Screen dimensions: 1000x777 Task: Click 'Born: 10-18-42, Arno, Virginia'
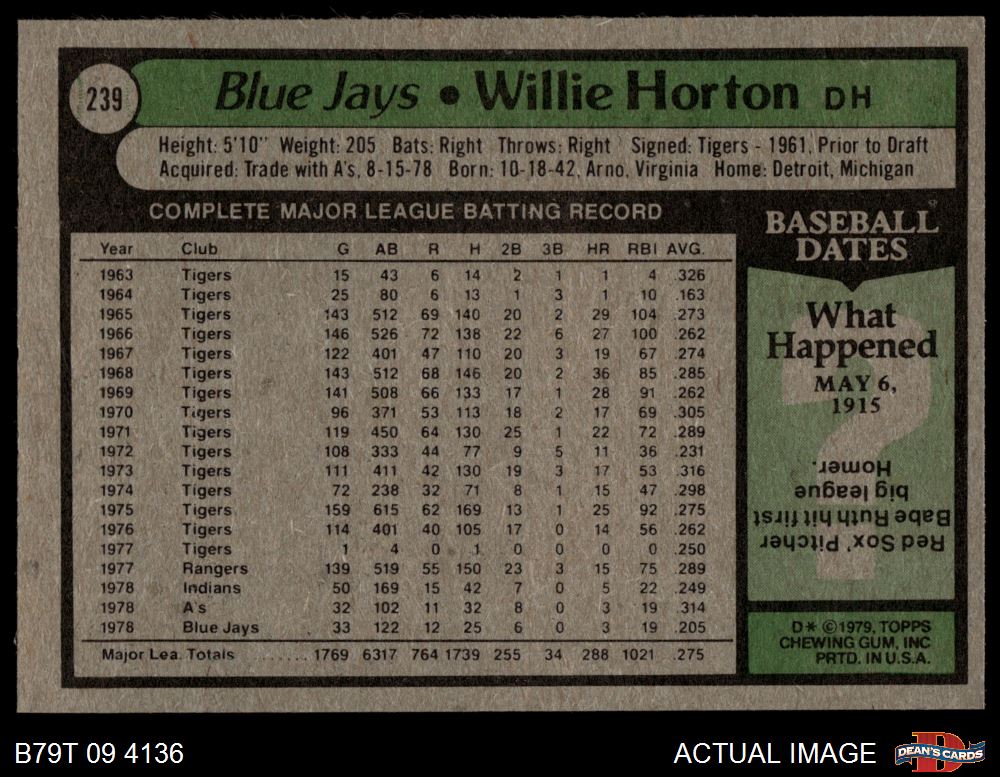point(573,170)
